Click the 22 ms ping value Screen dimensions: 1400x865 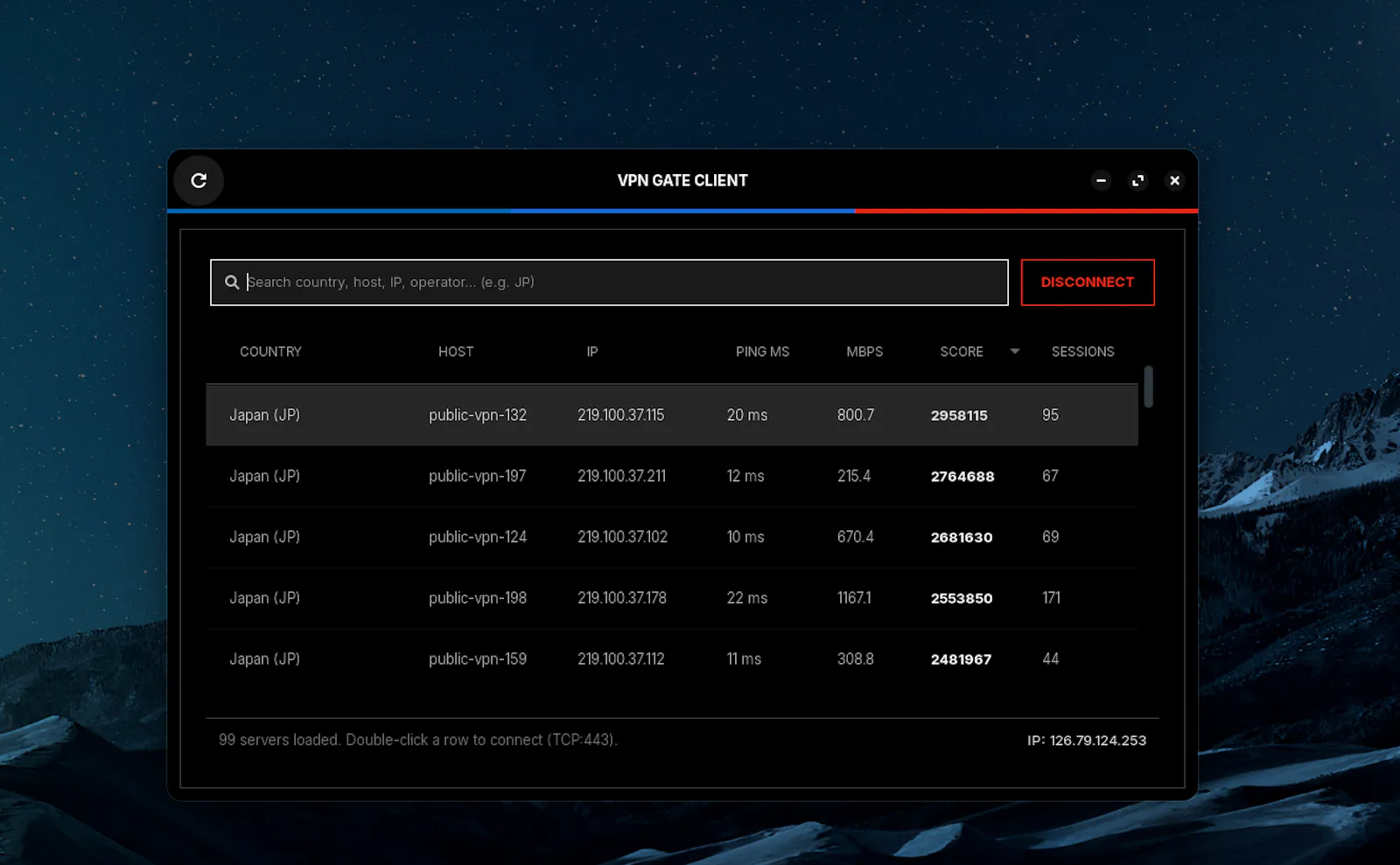pyautogui.click(x=747, y=598)
